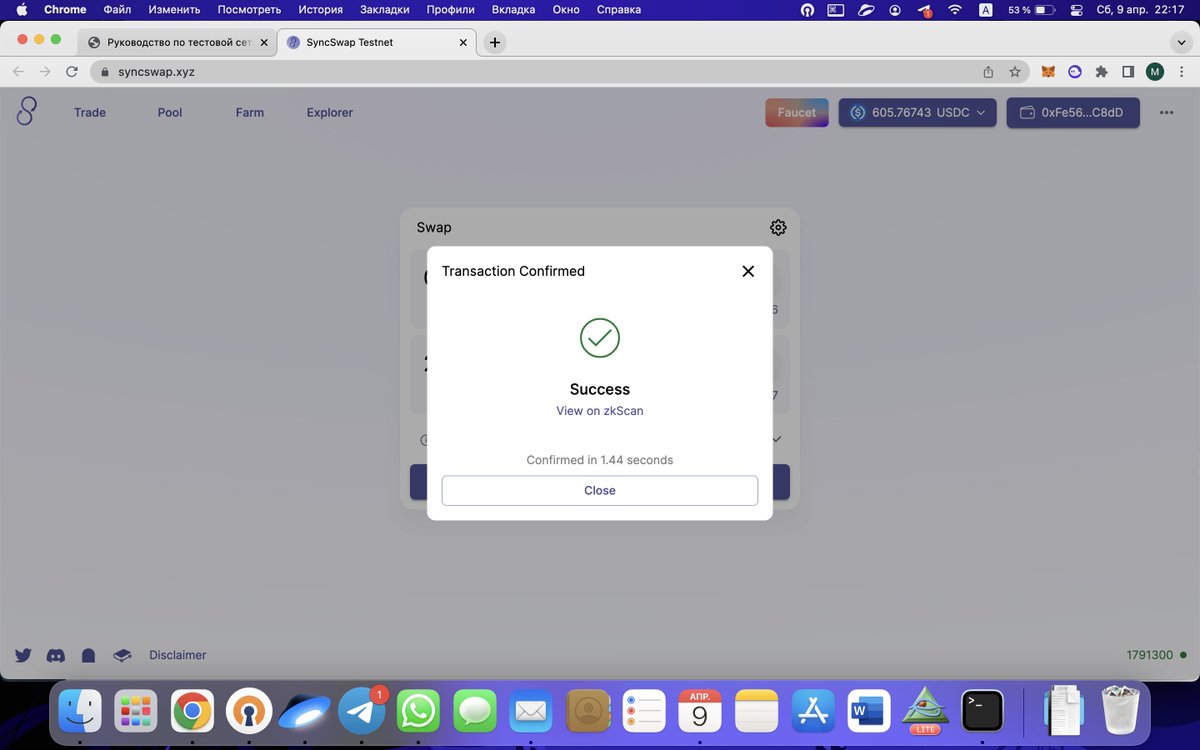Share this page via share icon

[x=988, y=72]
